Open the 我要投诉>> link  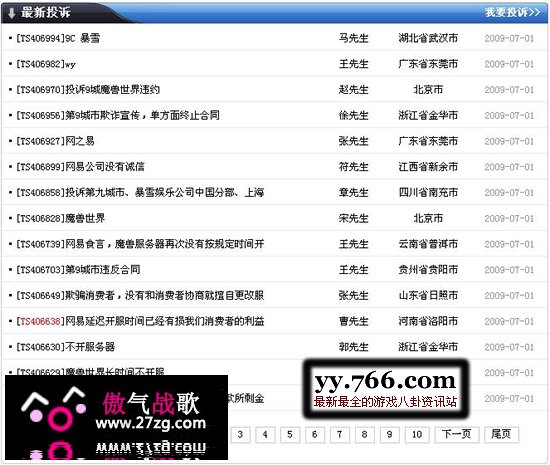512,13
